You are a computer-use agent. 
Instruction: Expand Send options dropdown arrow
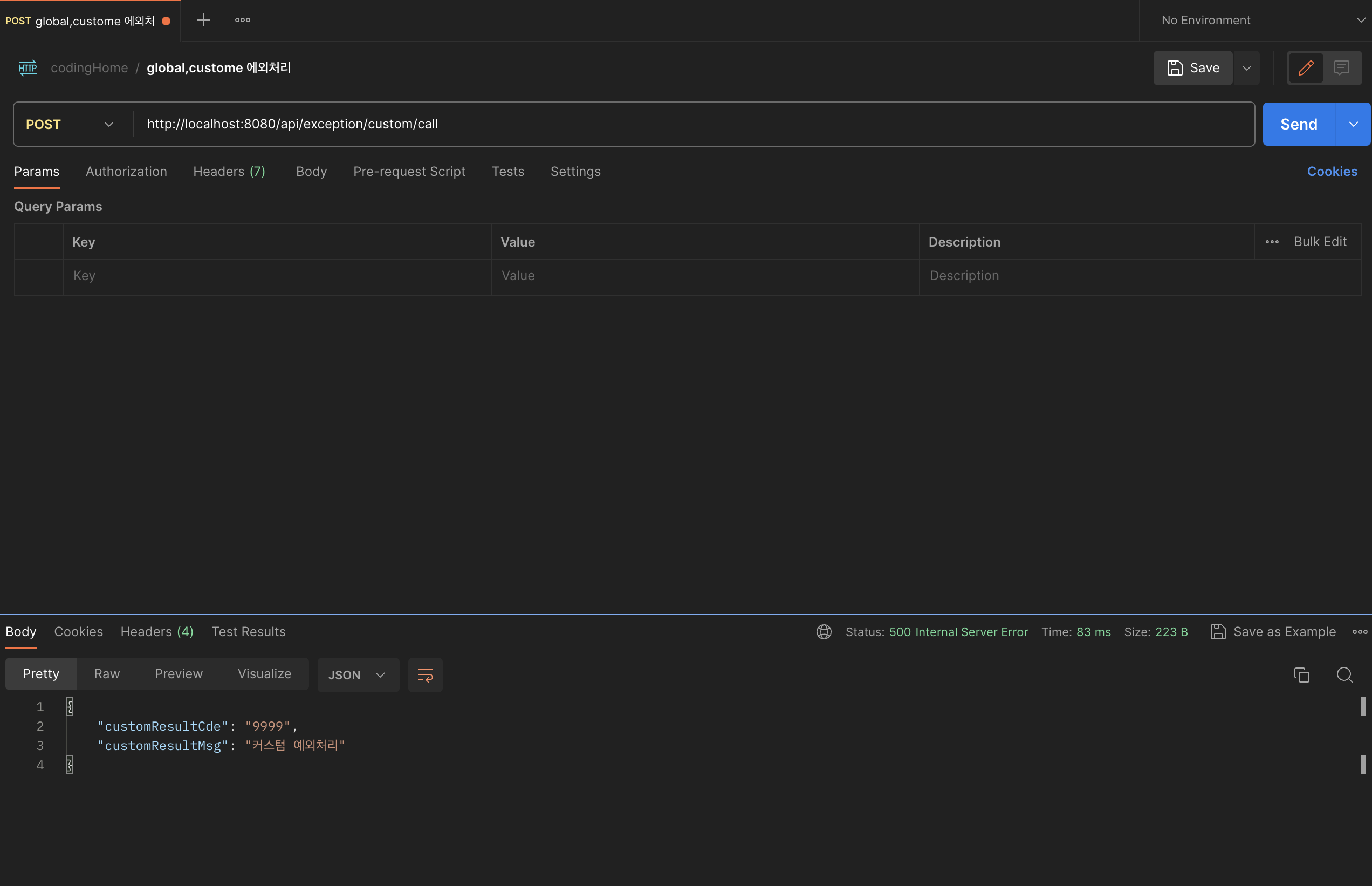click(1353, 124)
